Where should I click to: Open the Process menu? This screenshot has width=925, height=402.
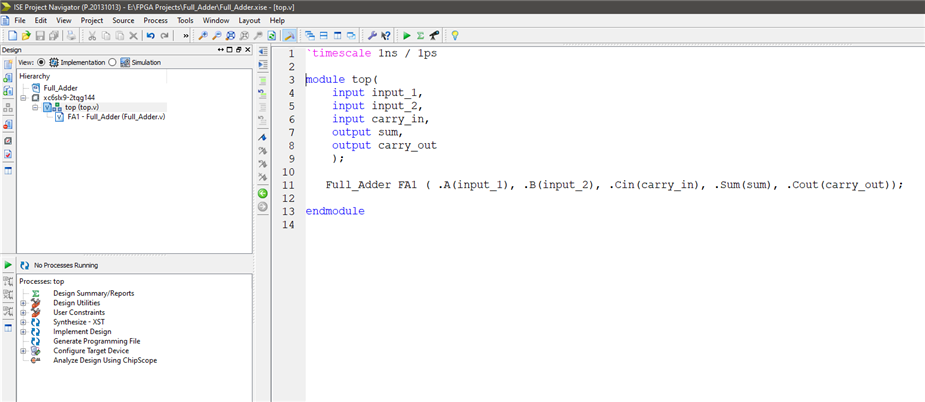(156, 20)
